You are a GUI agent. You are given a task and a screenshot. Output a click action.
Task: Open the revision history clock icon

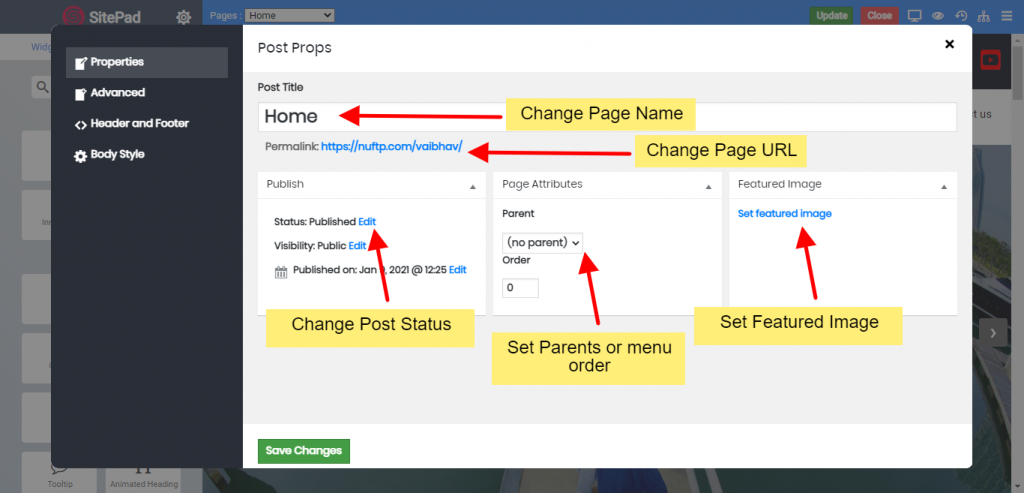click(x=961, y=16)
